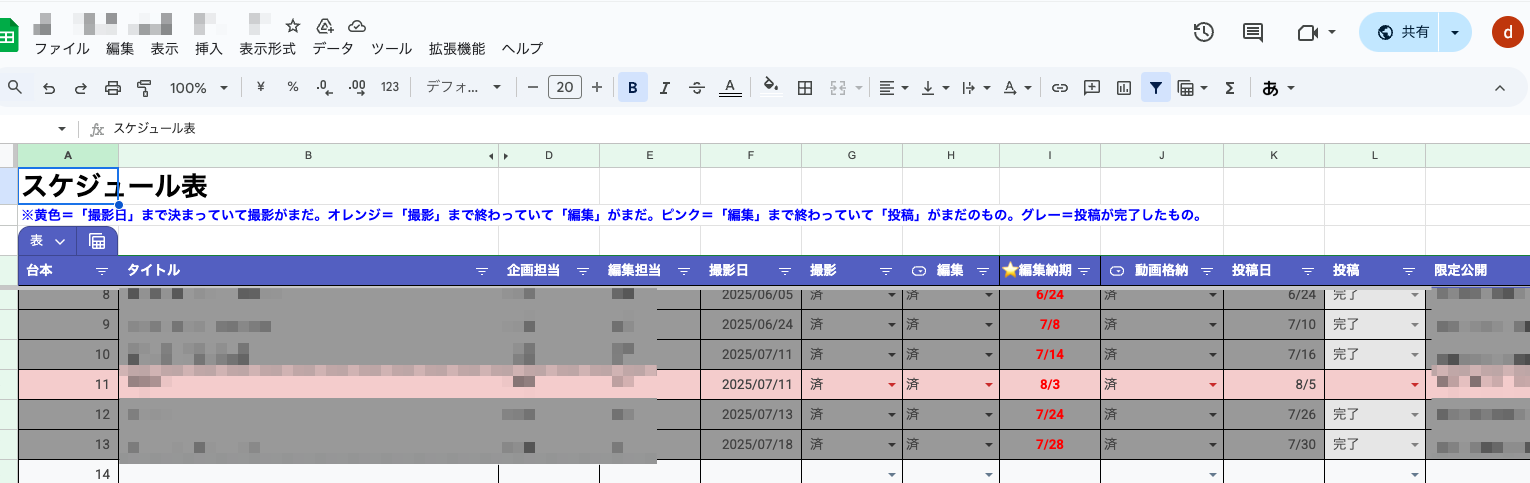Viewport: 1530px width, 483px height.
Task: Open input tools あ dropdown
Action: pyautogui.click(x=1279, y=88)
